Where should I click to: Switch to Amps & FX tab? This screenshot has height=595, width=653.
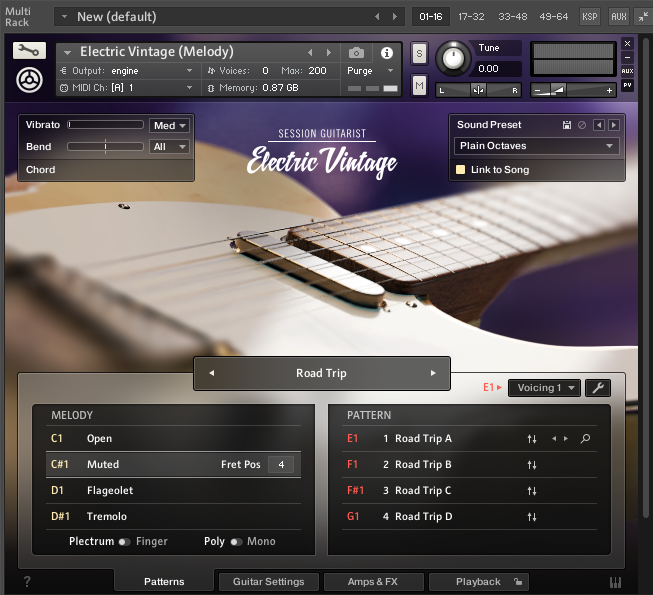pyautogui.click(x=373, y=582)
